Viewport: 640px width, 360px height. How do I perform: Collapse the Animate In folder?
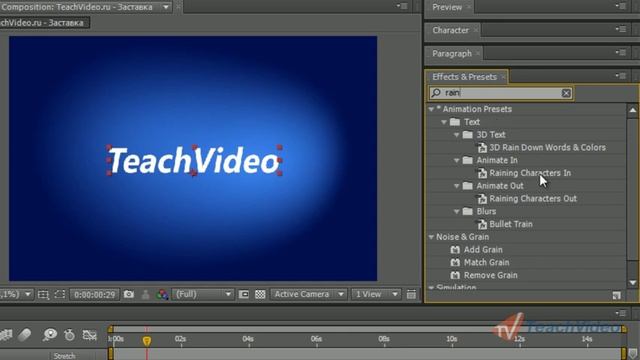pos(457,160)
